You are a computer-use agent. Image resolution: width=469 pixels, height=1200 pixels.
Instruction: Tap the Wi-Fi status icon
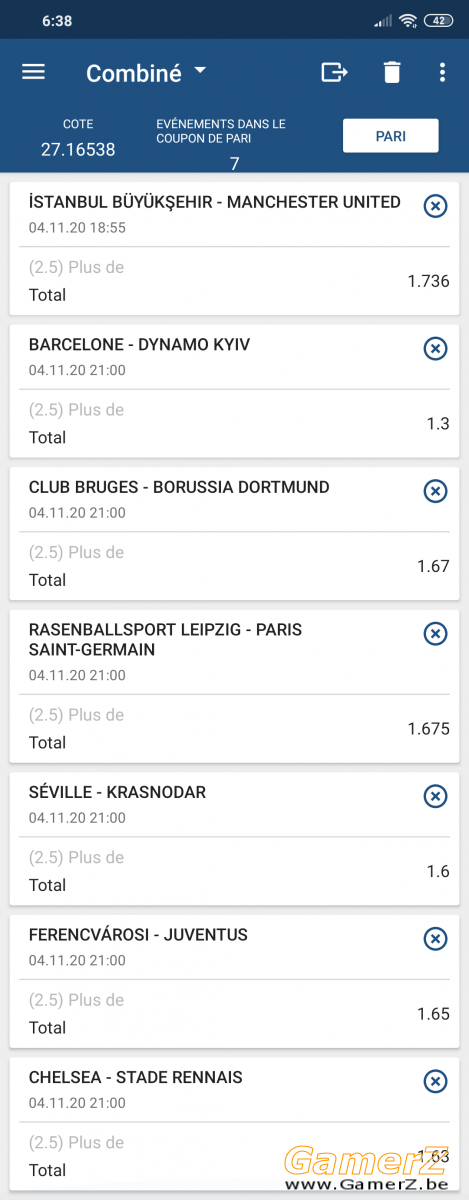(x=408, y=20)
